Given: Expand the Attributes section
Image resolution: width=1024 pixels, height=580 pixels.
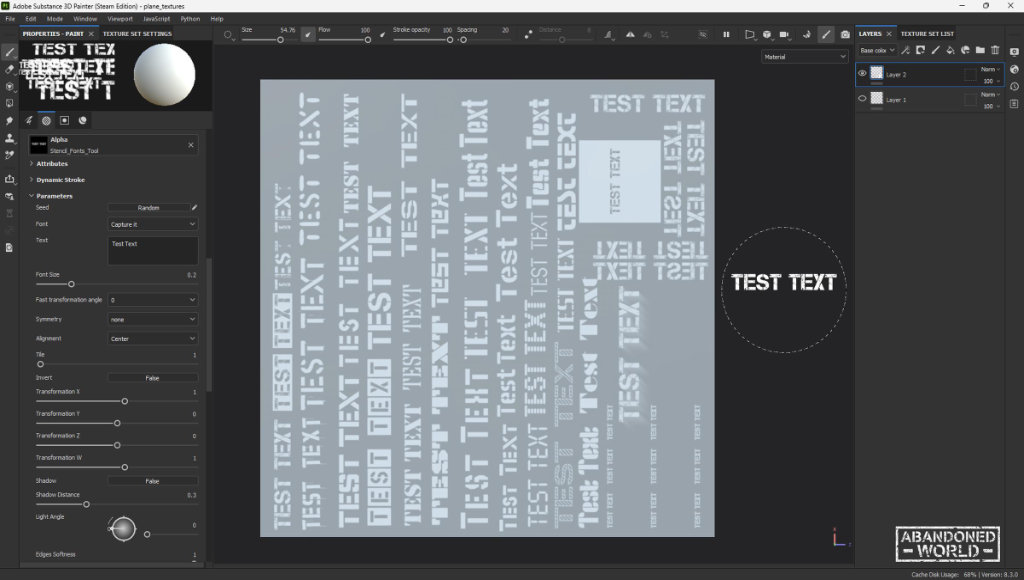Looking at the screenshot, I should pyautogui.click(x=52, y=164).
